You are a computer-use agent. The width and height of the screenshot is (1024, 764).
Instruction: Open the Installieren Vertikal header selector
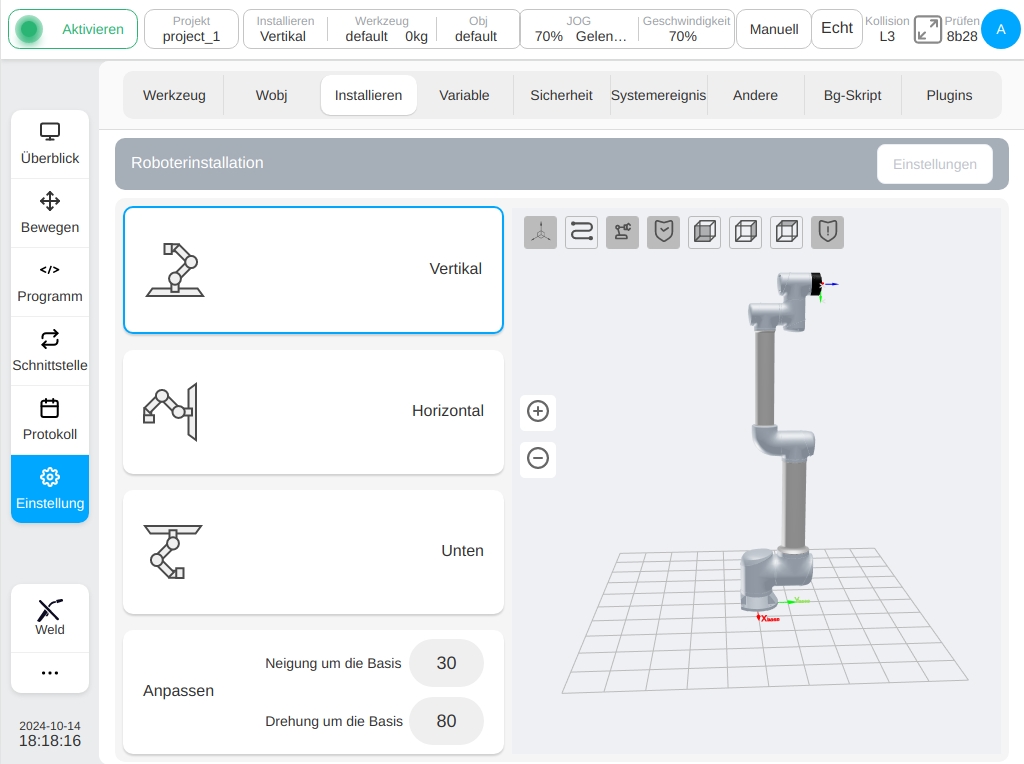283,29
